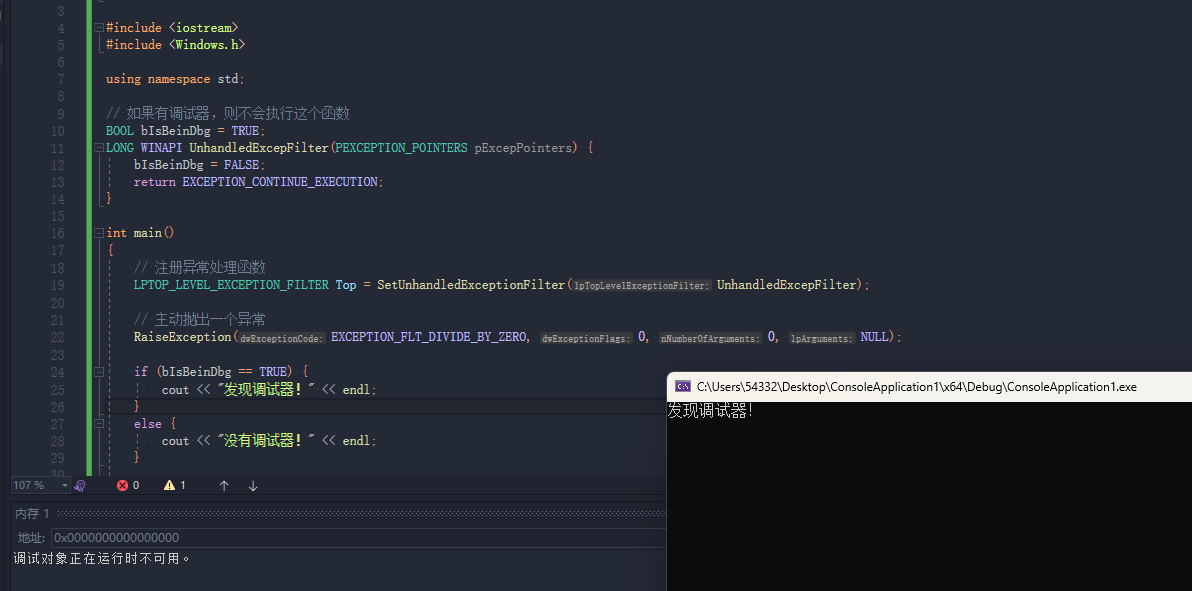Click EXCEPTION_CONTINUE_EXECUTION on line 13
This screenshot has height=591, width=1192.
(x=280, y=182)
